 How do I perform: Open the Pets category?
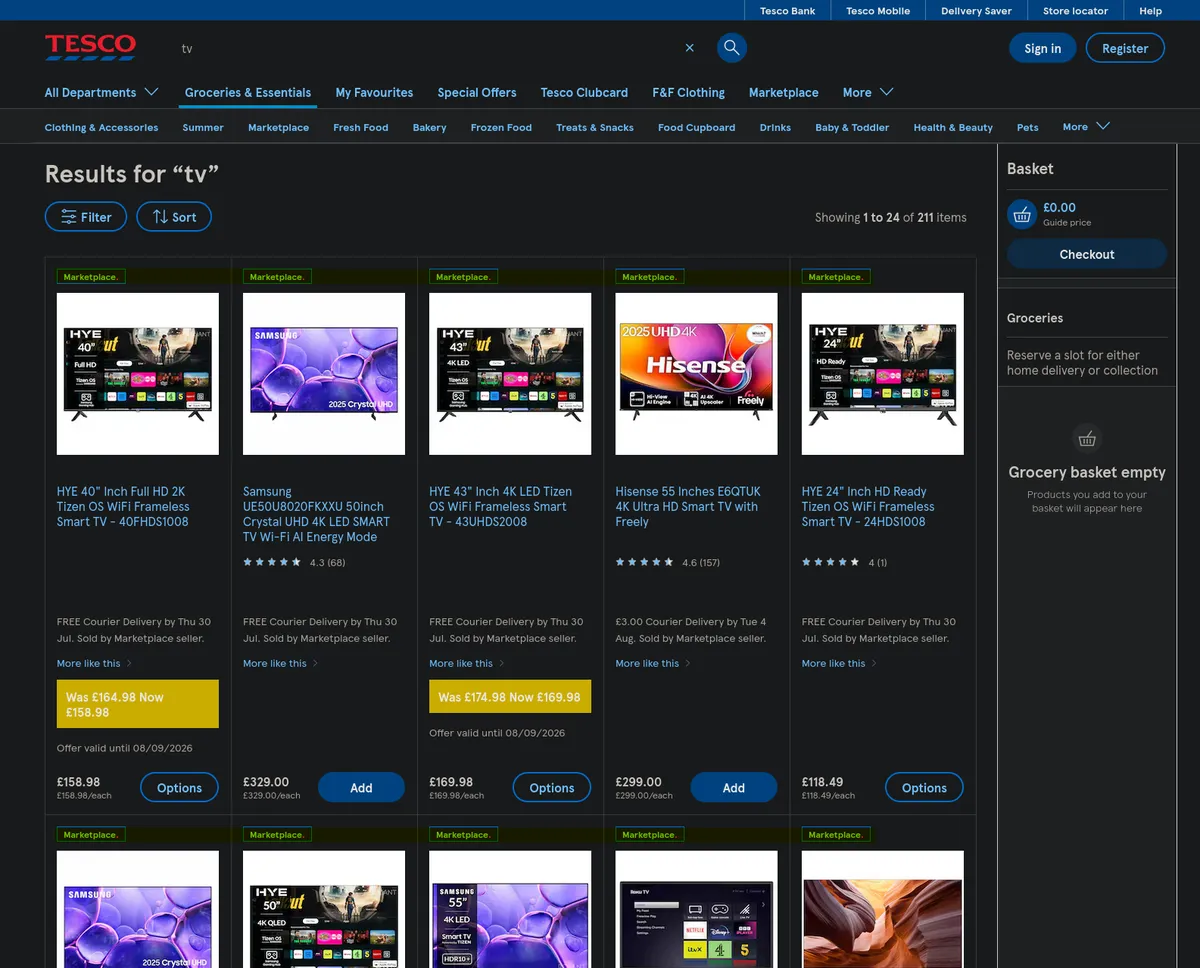1028,127
